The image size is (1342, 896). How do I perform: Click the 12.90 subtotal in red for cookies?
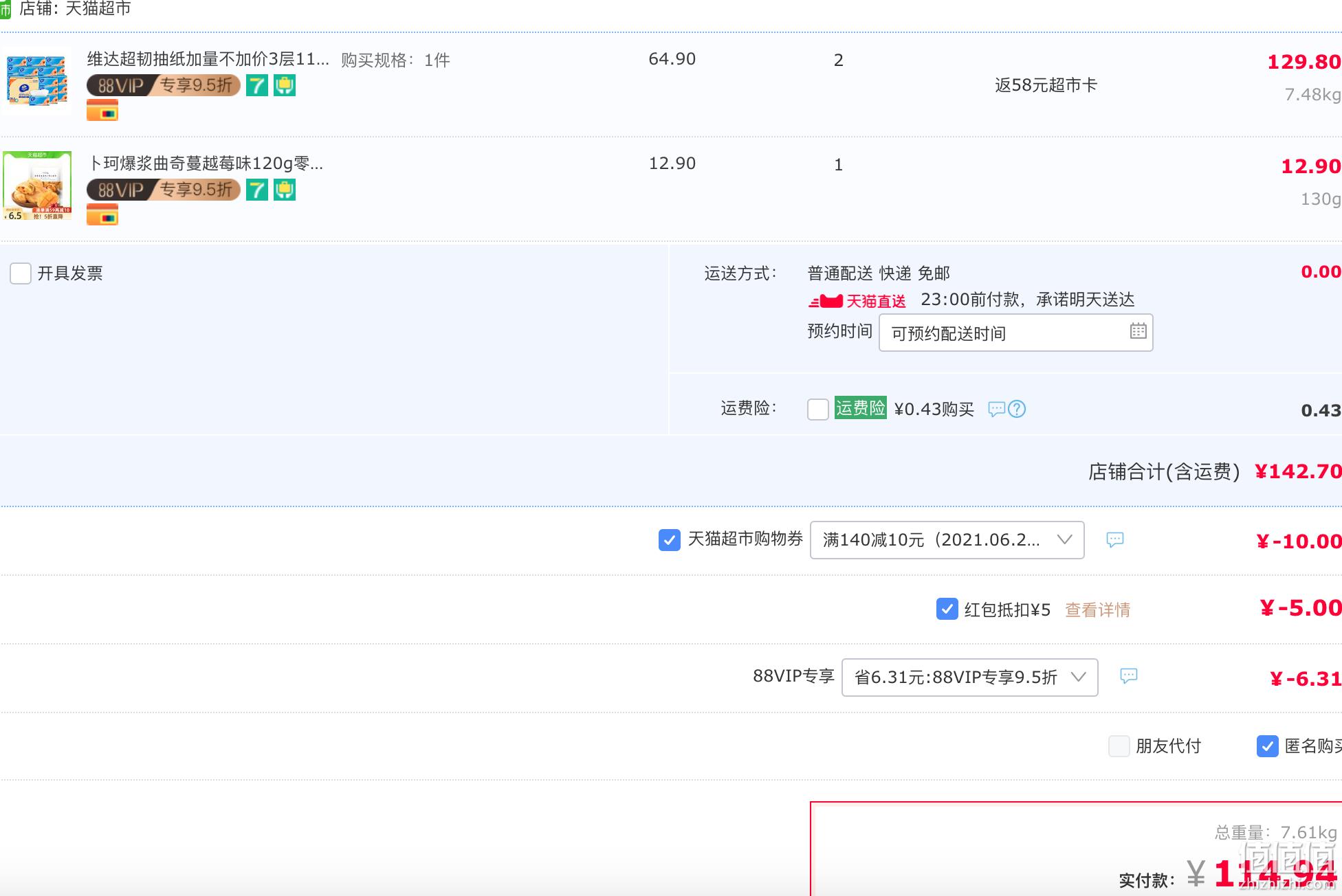pos(1311,166)
